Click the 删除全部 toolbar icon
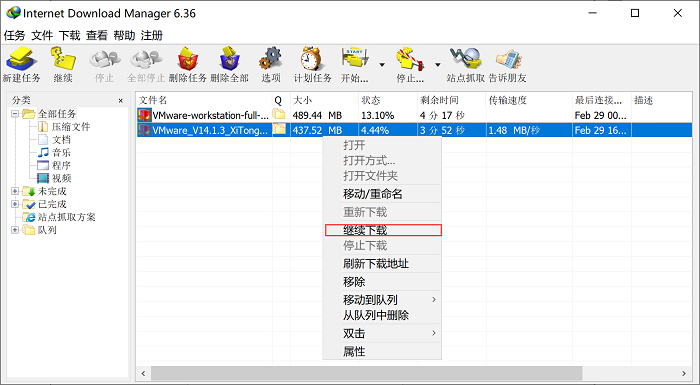700x385 pixels. coord(229,59)
